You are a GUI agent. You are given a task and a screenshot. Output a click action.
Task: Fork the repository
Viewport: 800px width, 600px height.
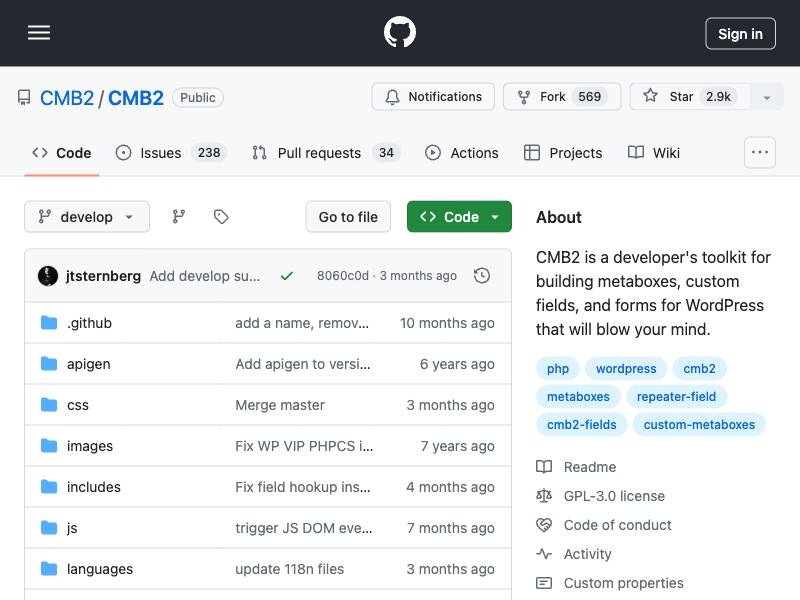point(562,96)
